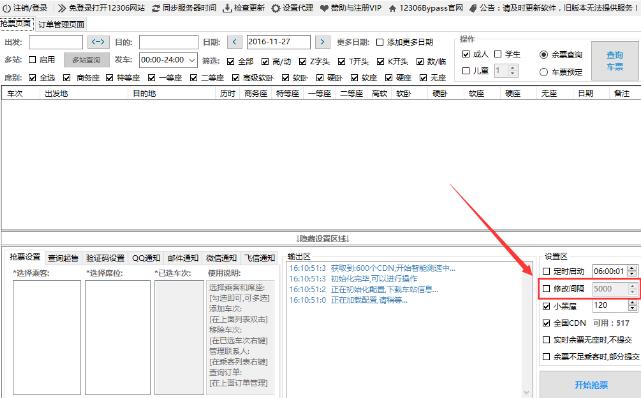Uncheck the 成人 passenger checkbox
The image size is (641, 398).
(x=466, y=54)
